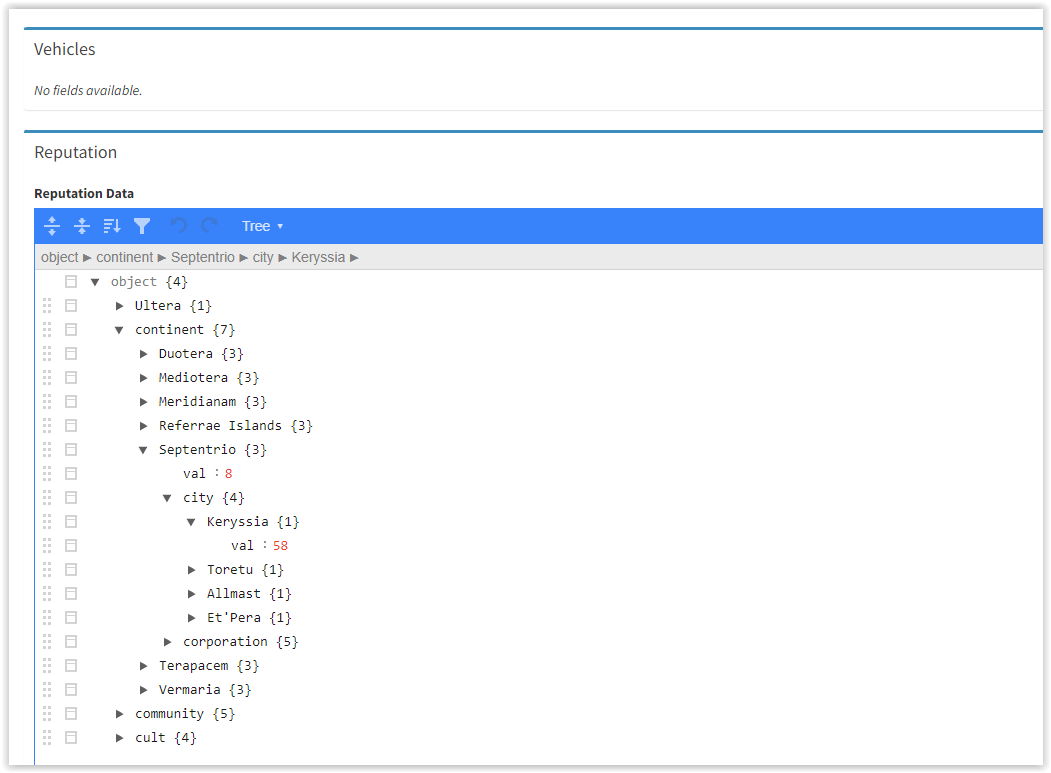This screenshot has width=1051, height=773.
Task: Click the drag handle of Allmast row
Action: 47,594
